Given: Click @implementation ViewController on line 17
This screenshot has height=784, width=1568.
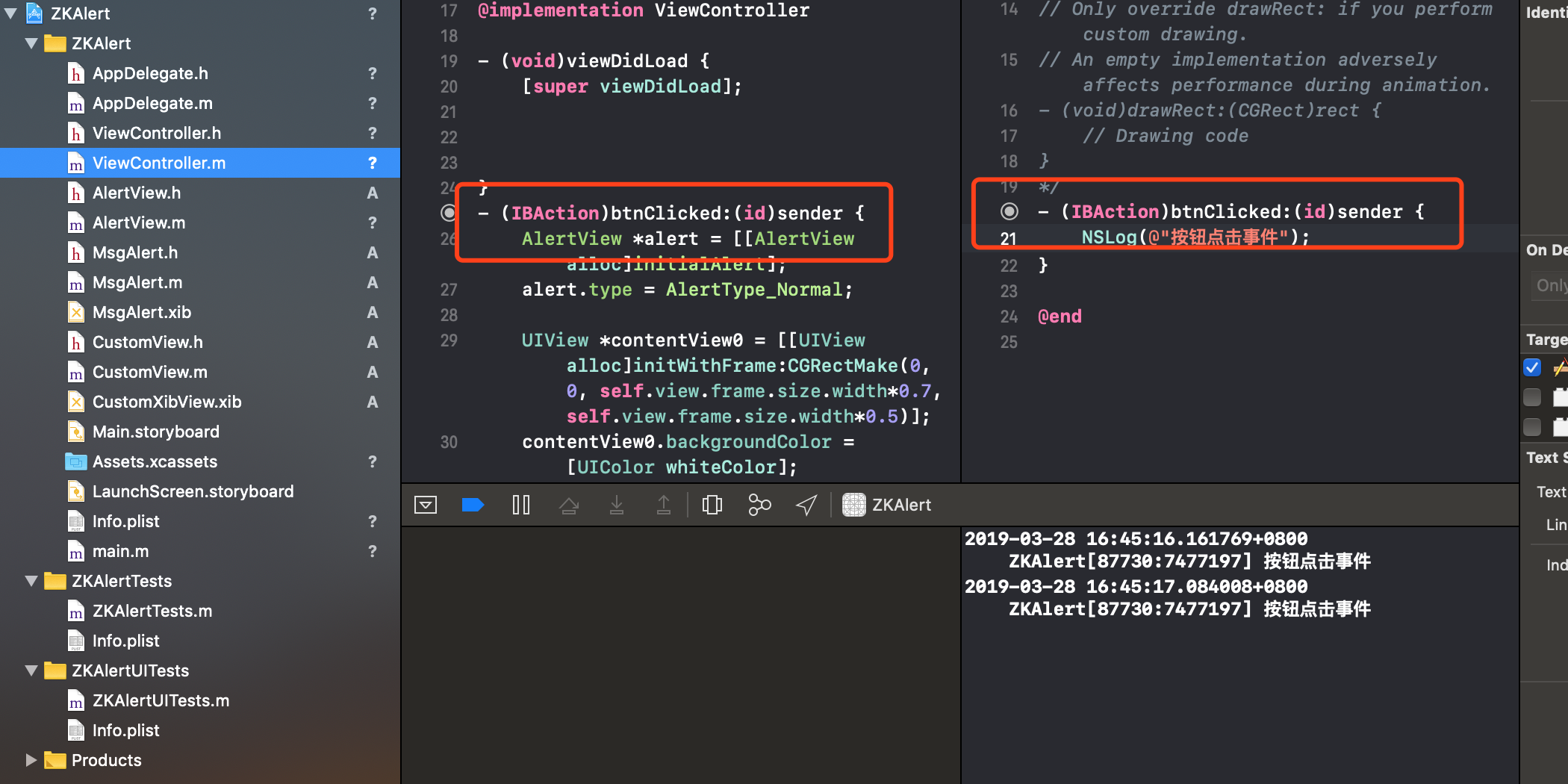Looking at the screenshot, I should (644, 10).
